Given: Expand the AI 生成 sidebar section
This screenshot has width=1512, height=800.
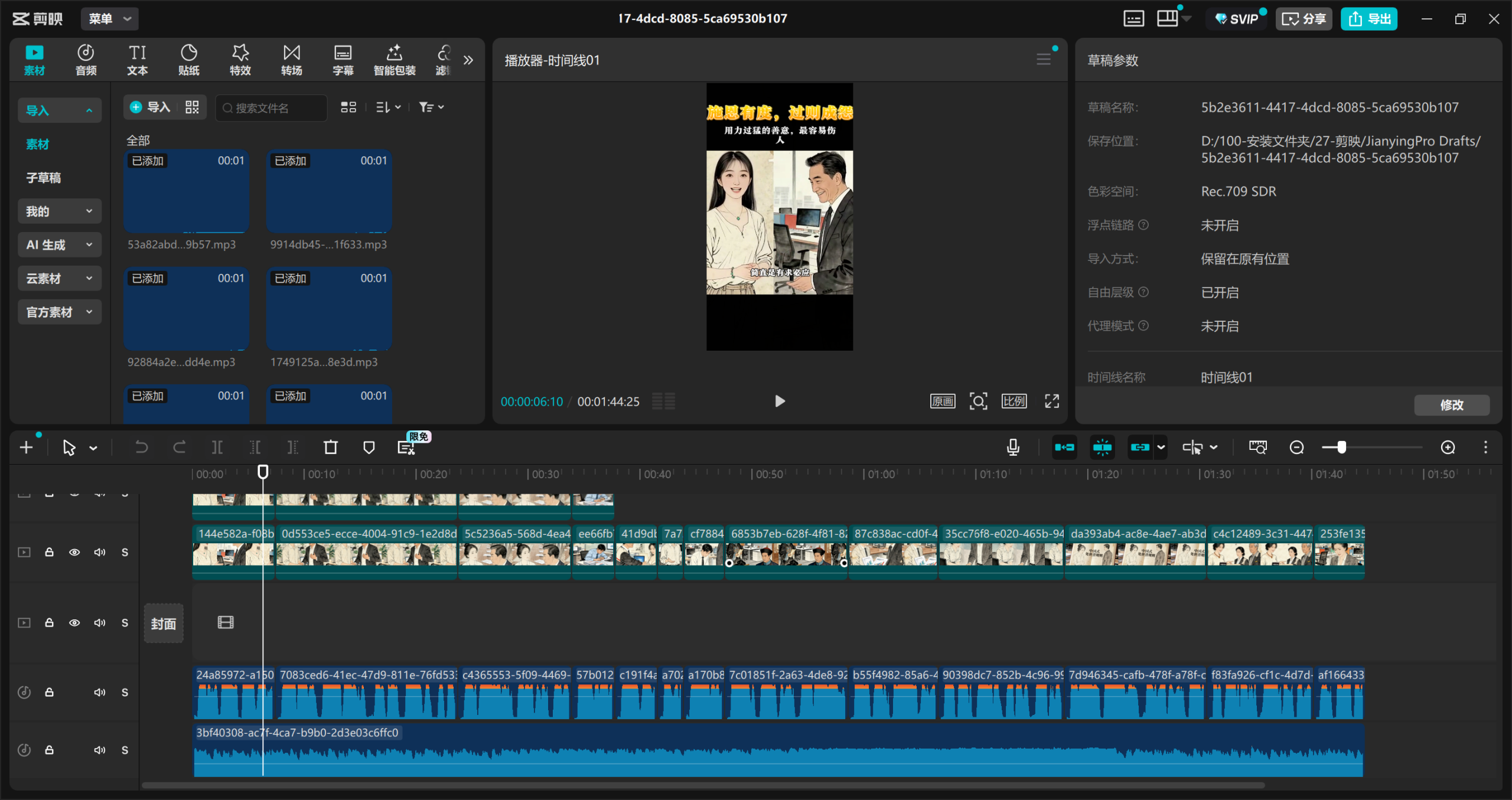Looking at the screenshot, I should click(59, 245).
